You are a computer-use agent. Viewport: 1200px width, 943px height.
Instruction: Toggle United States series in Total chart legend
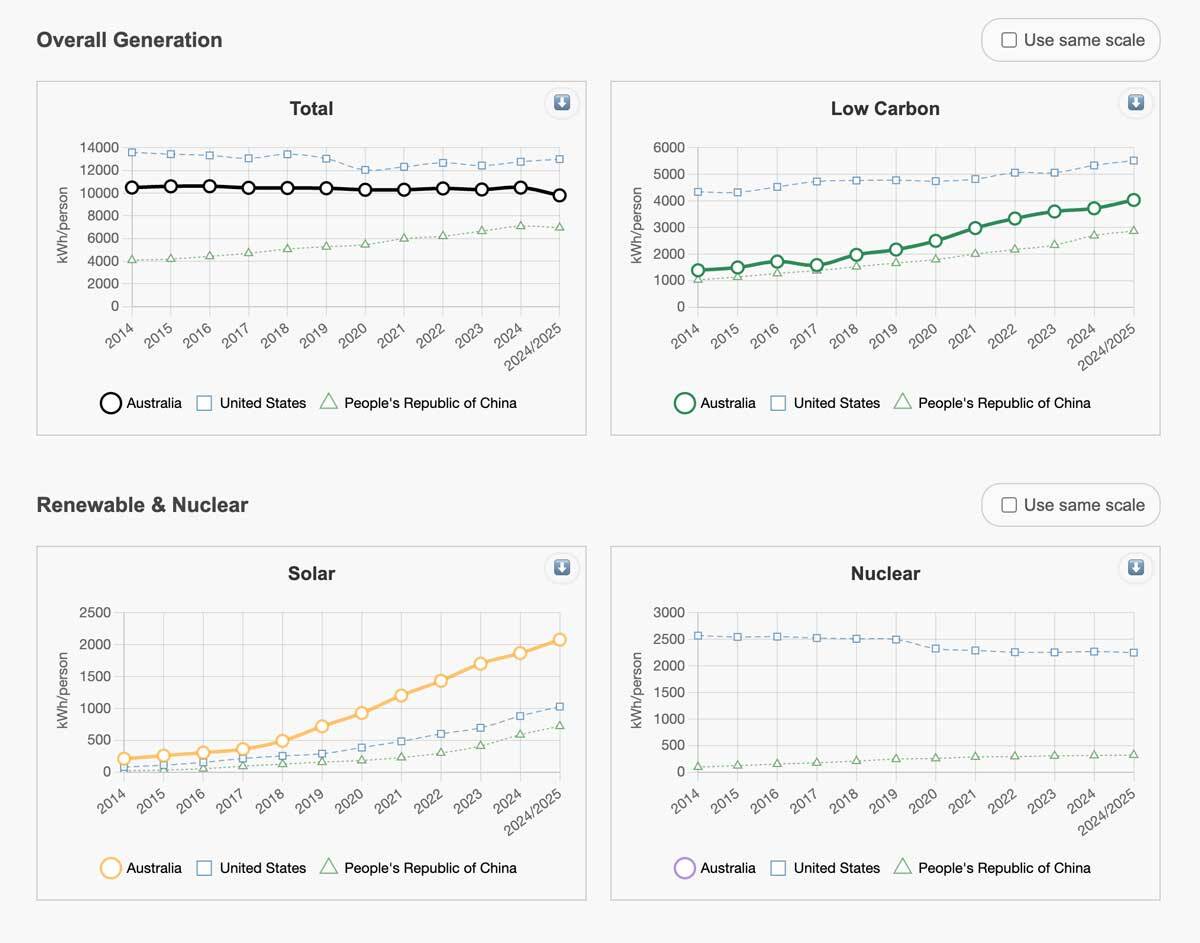click(x=262, y=403)
